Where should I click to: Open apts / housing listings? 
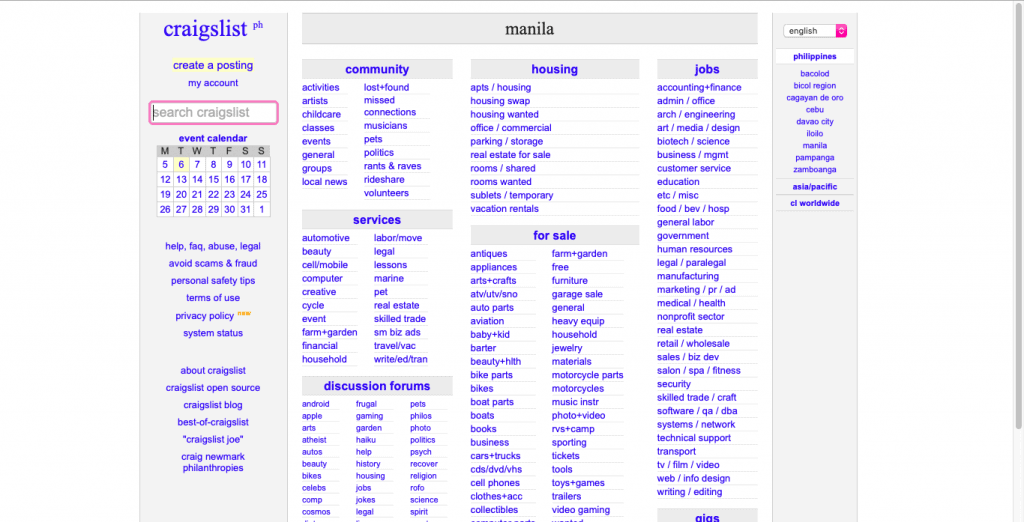point(500,88)
